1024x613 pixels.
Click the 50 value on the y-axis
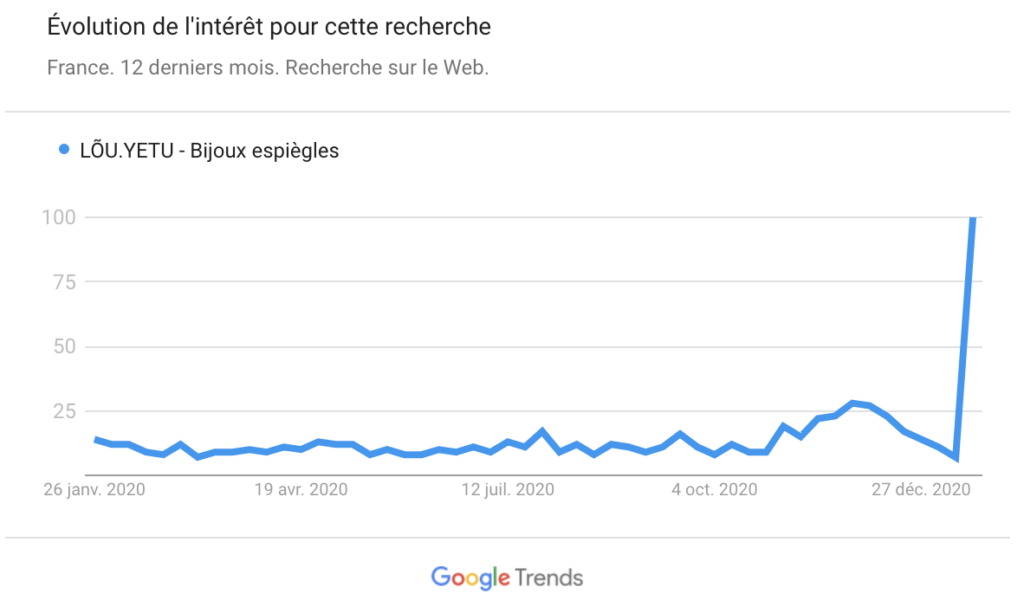pyautogui.click(x=65, y=347)
